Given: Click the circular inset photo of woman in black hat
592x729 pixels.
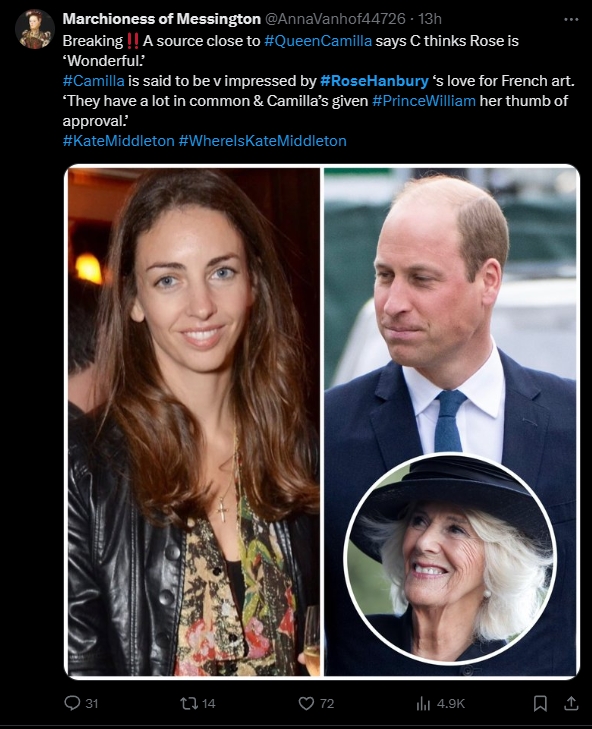Looking at the screenshot, I should [x=450, y=559].
